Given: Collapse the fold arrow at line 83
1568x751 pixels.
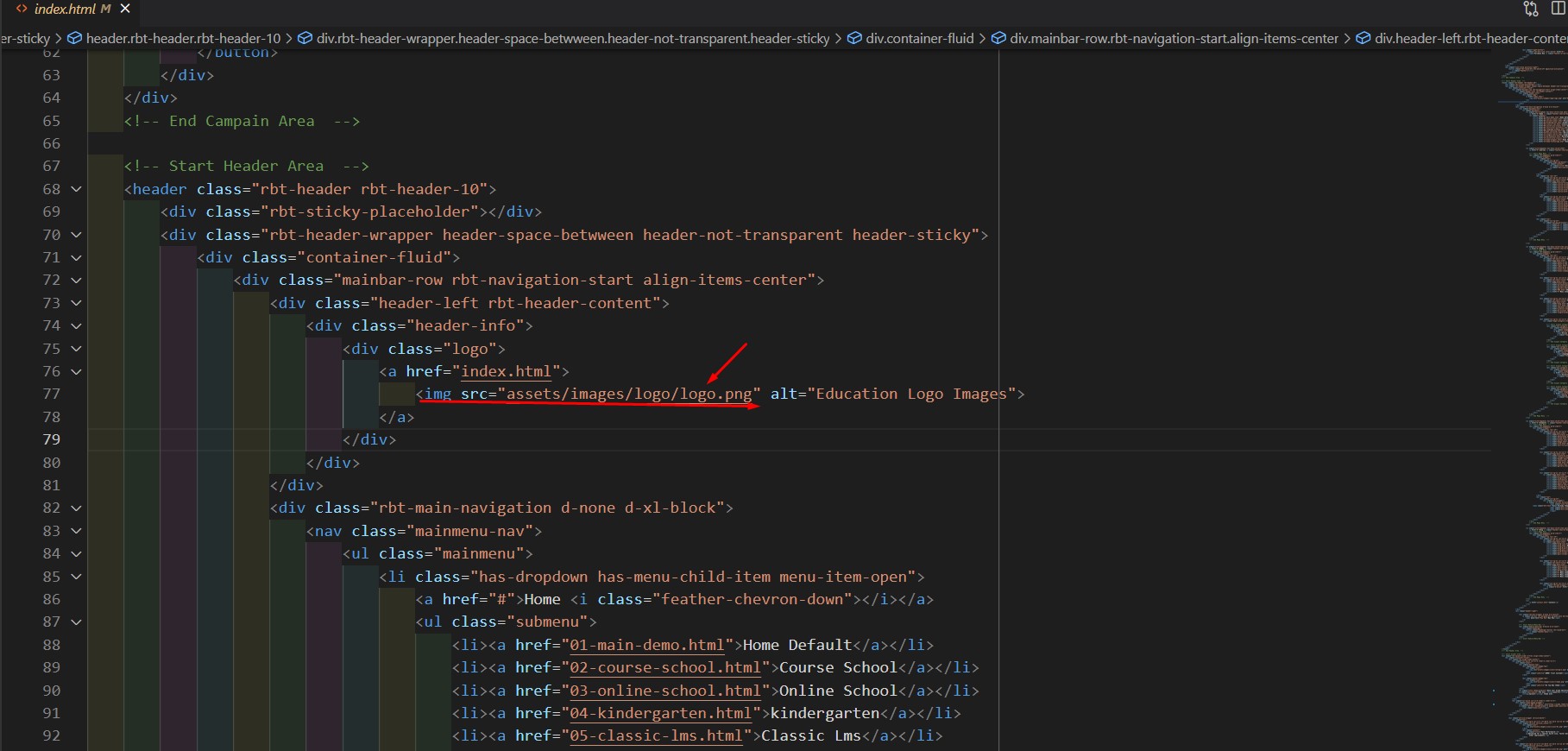Looking at the screenshot, I should point(76,531).
